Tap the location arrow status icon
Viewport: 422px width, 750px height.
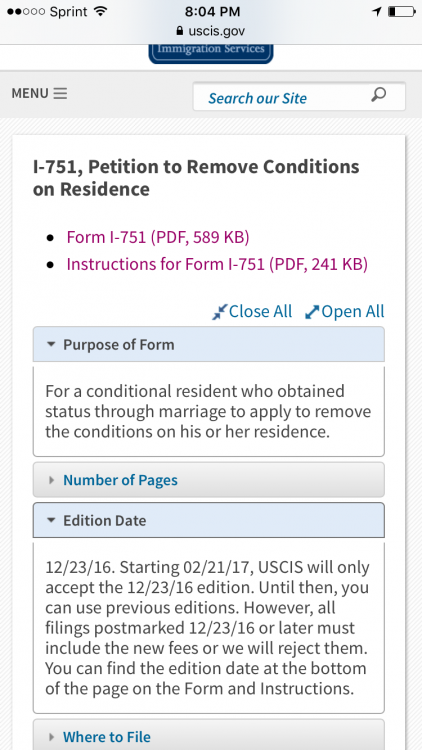click(377, 11)
